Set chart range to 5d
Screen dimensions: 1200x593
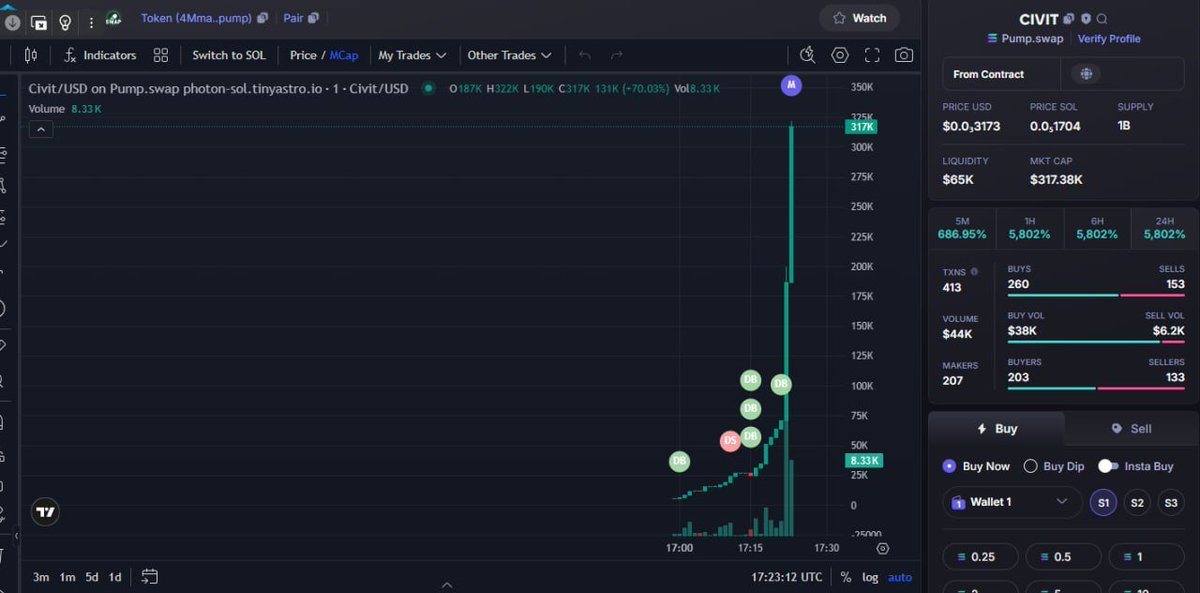(x=92, y=577)
